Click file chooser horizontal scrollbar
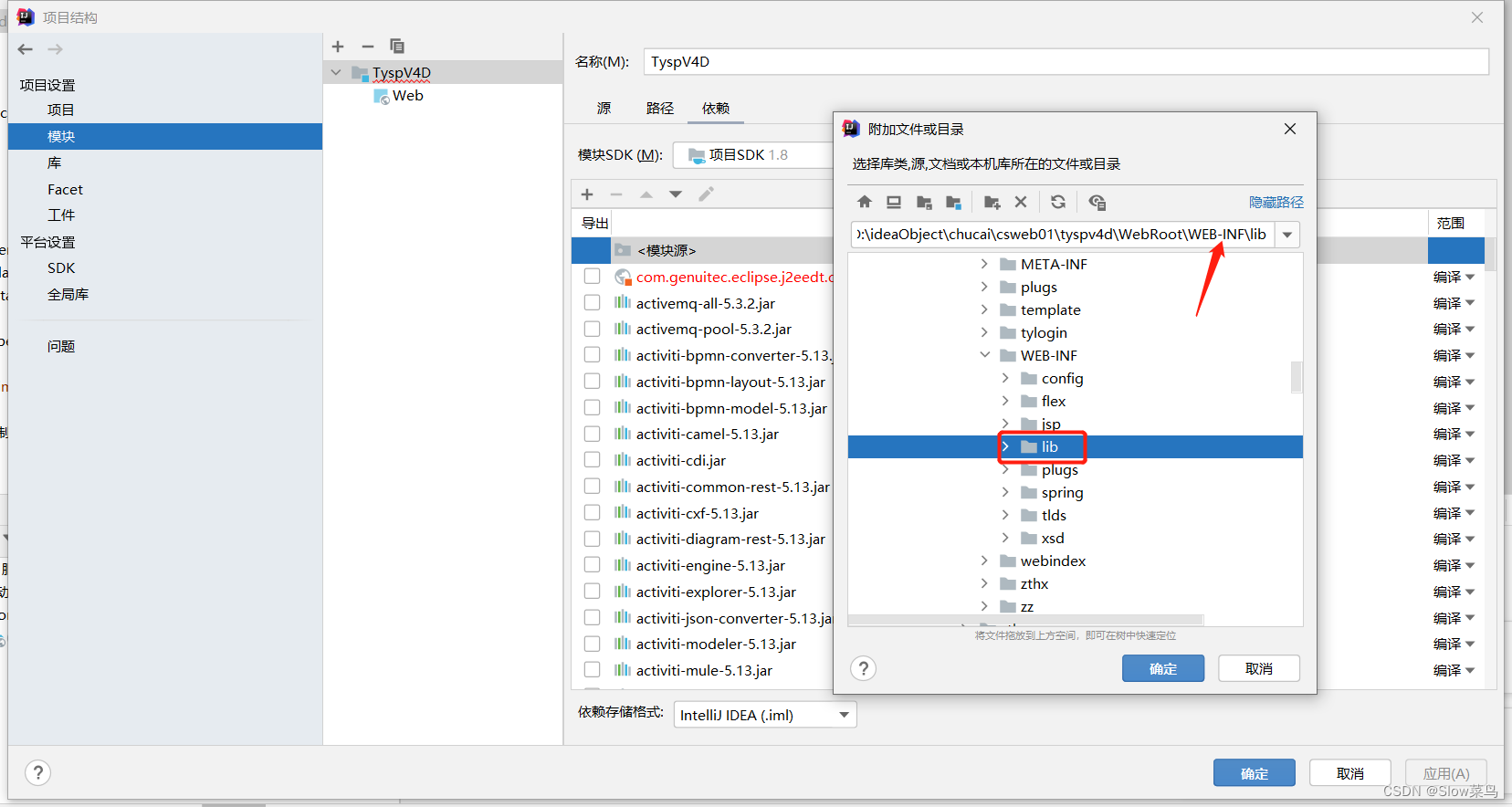 click(1026, 620)
